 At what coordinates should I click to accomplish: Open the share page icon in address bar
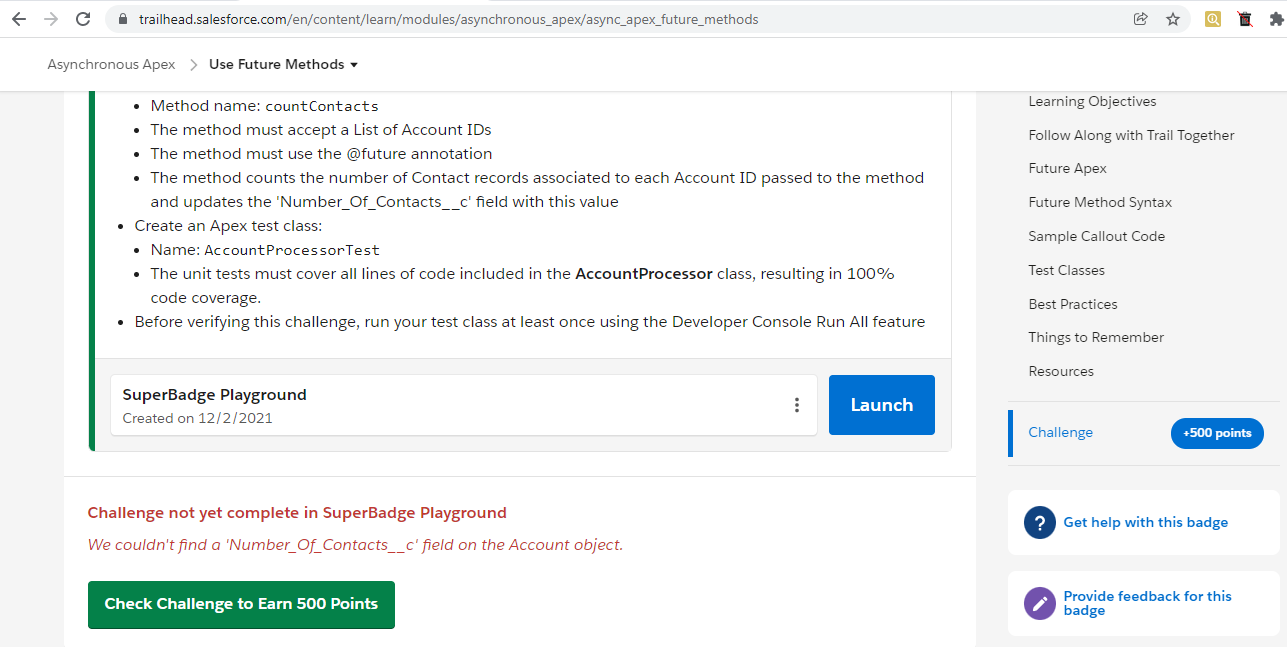[x=1140, y=19]
